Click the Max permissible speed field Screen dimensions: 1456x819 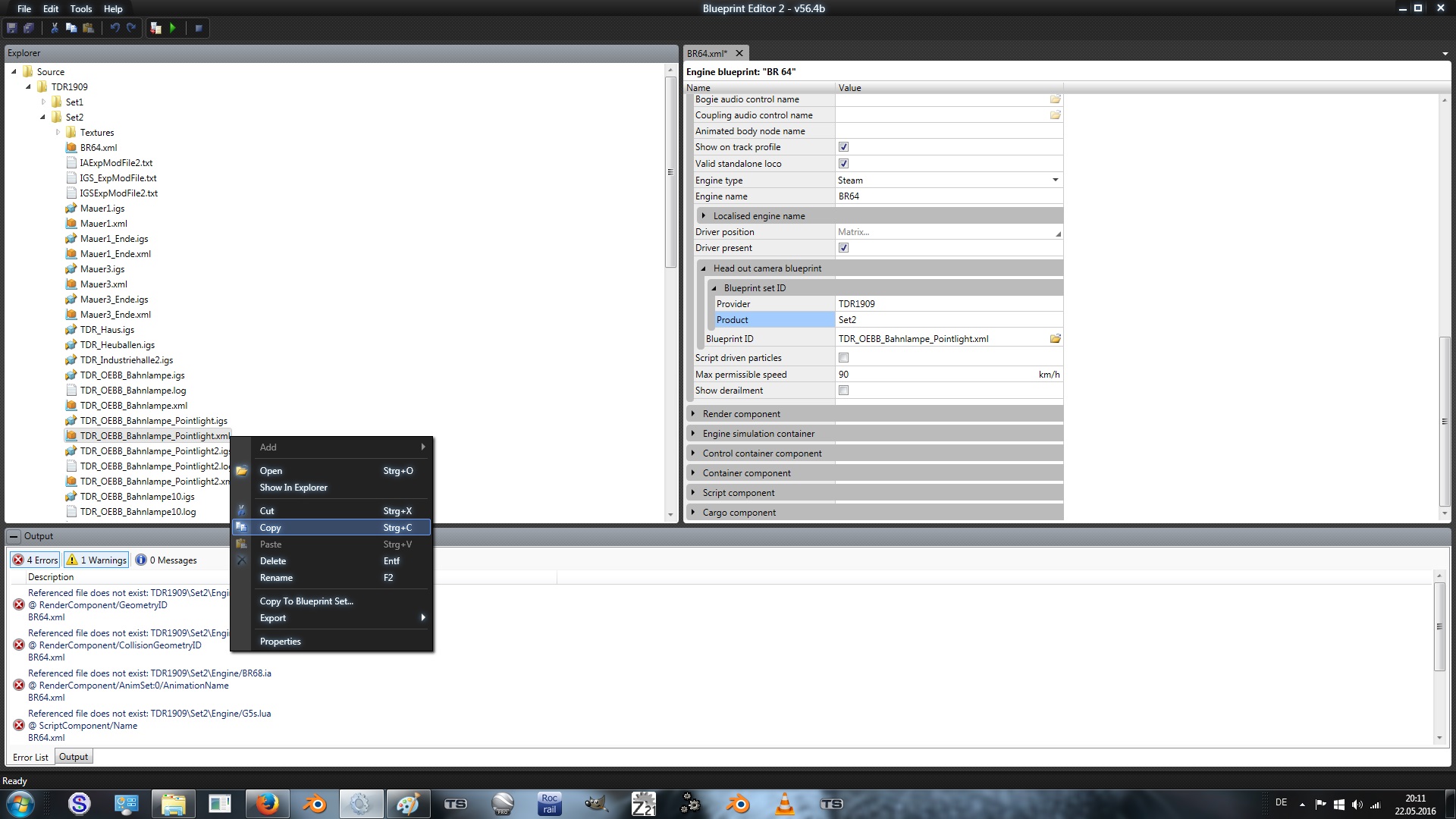tap(933, 375)
